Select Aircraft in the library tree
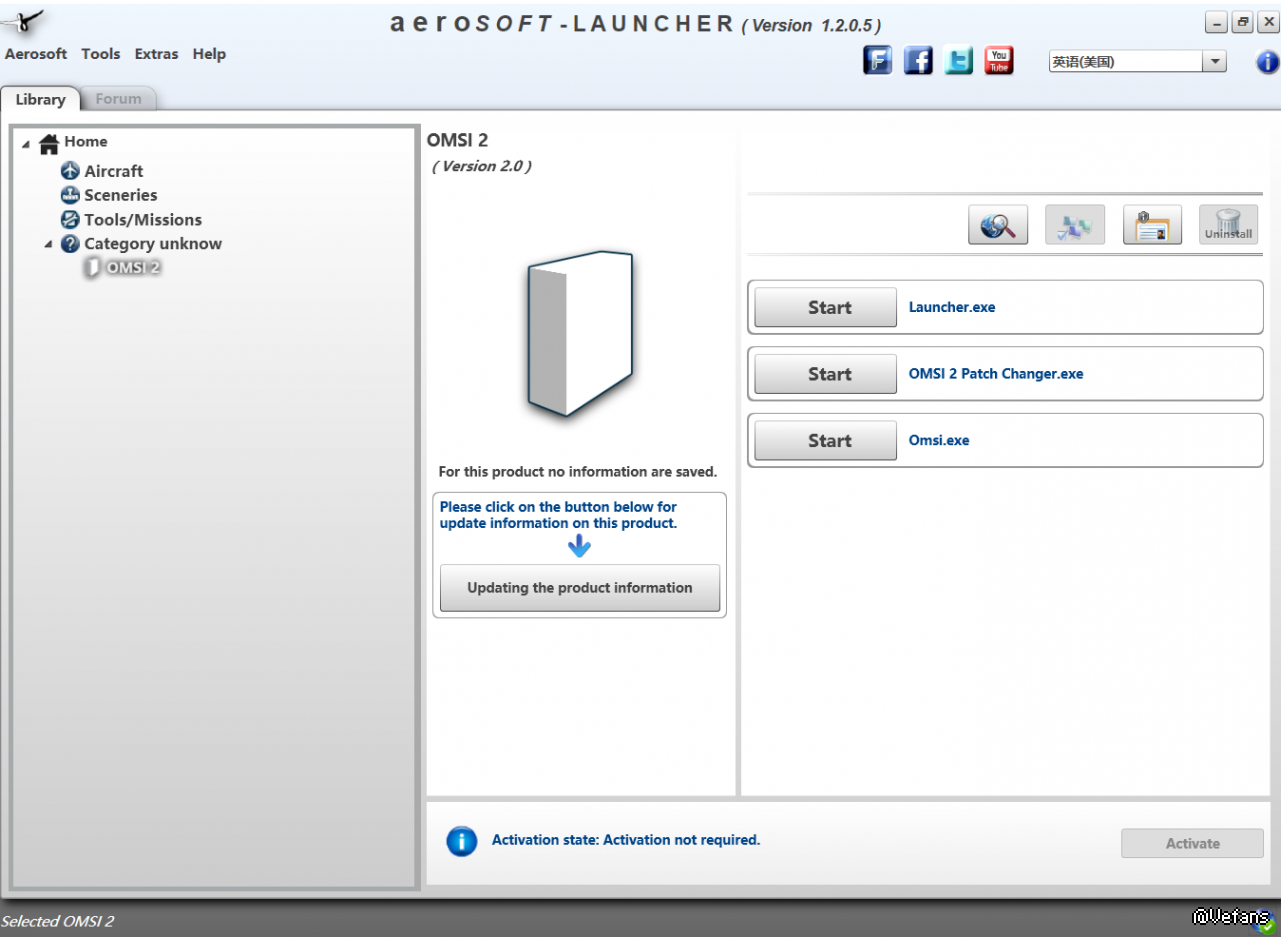Viewport: 1281px width, 937px height. (x=113, y=171)
